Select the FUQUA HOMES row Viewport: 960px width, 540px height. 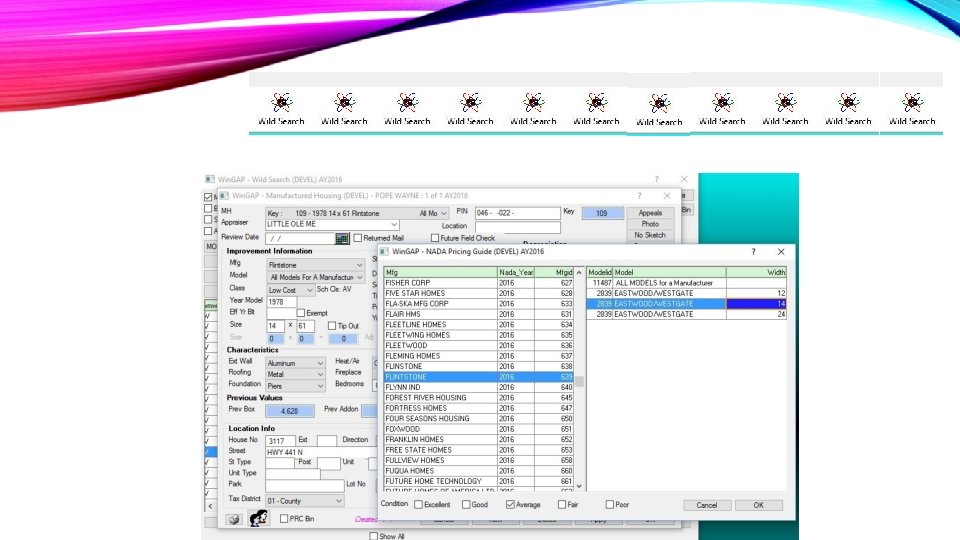tap(478, 471)
